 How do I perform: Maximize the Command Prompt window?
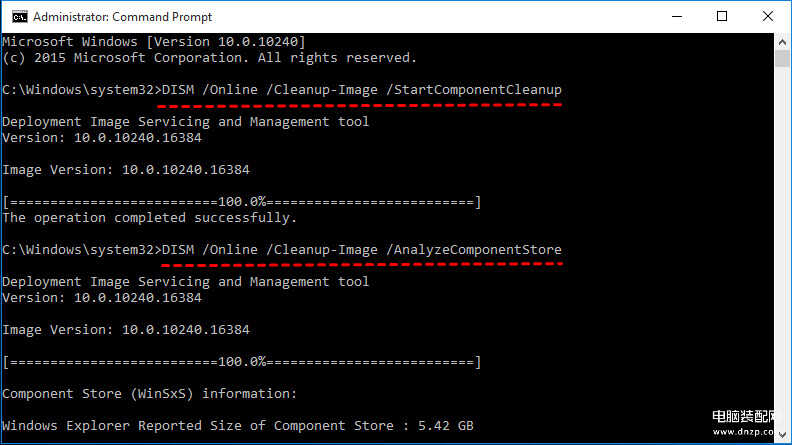721,16
